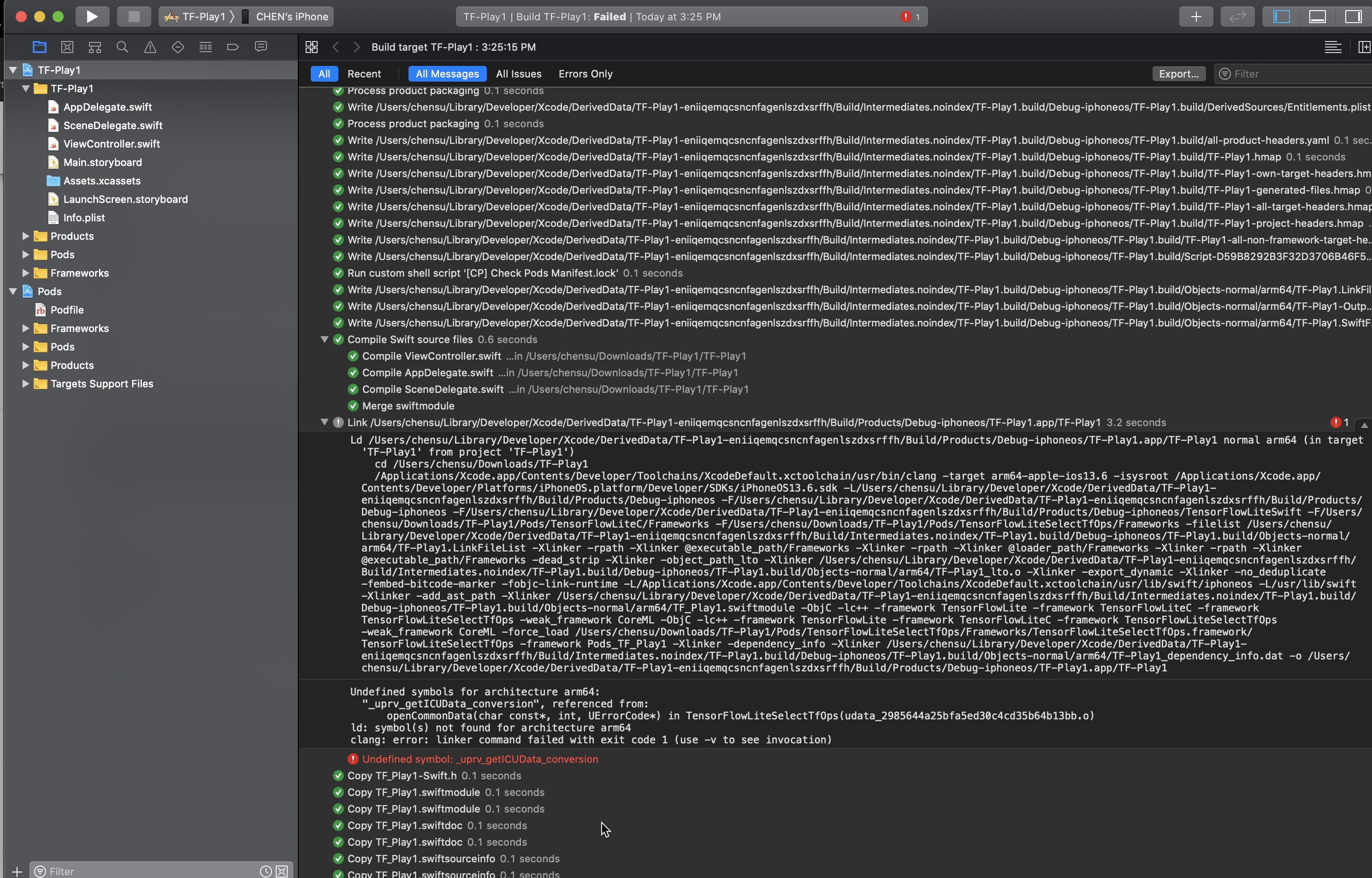
Task: Expand the Pods folder under TF-Play1
Action: (26, 254)
